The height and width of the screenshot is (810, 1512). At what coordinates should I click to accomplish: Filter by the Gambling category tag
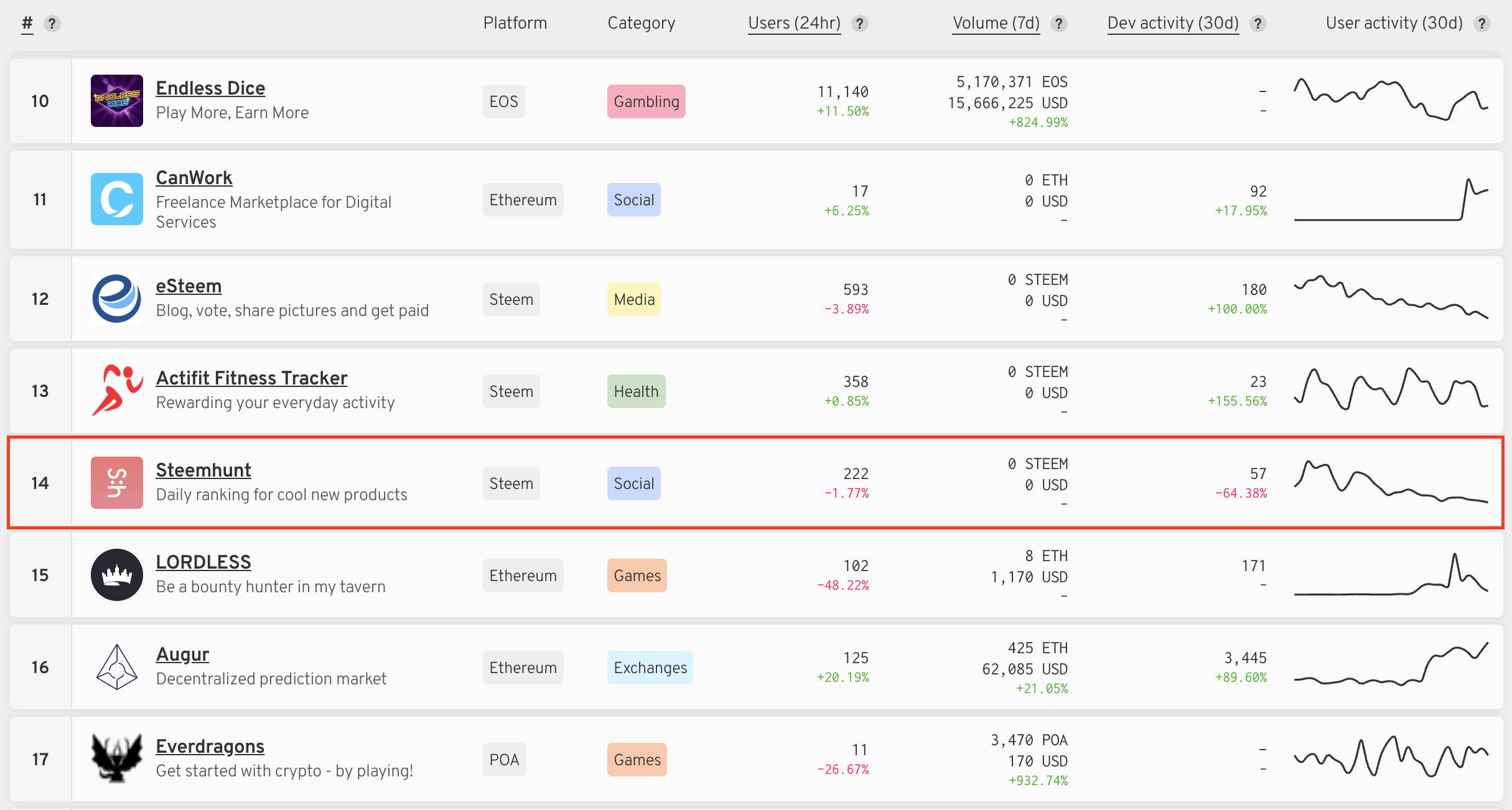[646, 101]
